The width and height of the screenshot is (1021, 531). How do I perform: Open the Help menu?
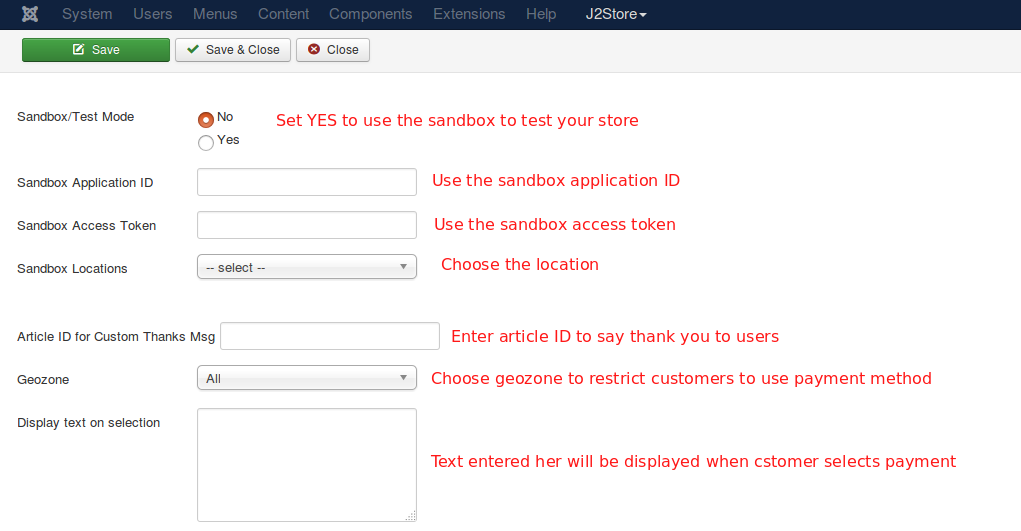pos(541,14)
